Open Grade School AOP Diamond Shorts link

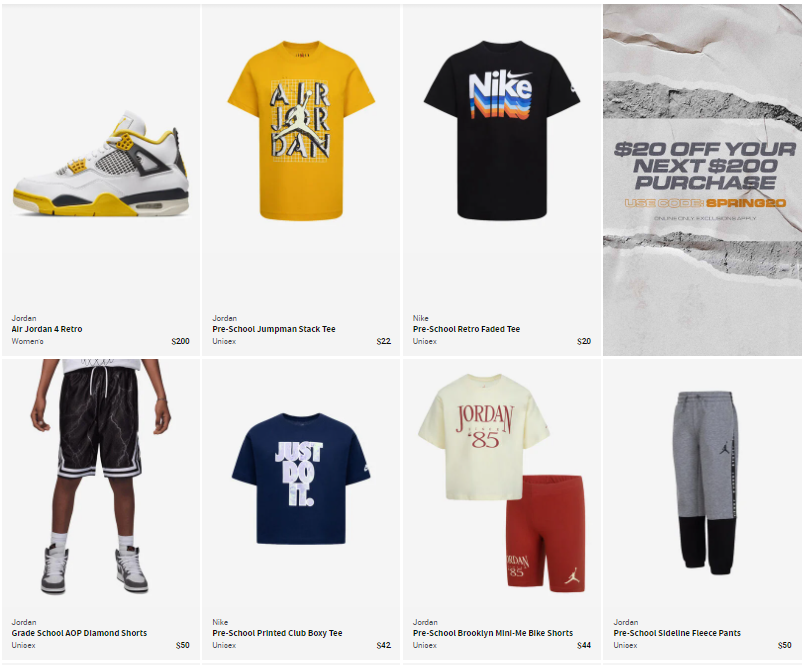tap(79, 633)
